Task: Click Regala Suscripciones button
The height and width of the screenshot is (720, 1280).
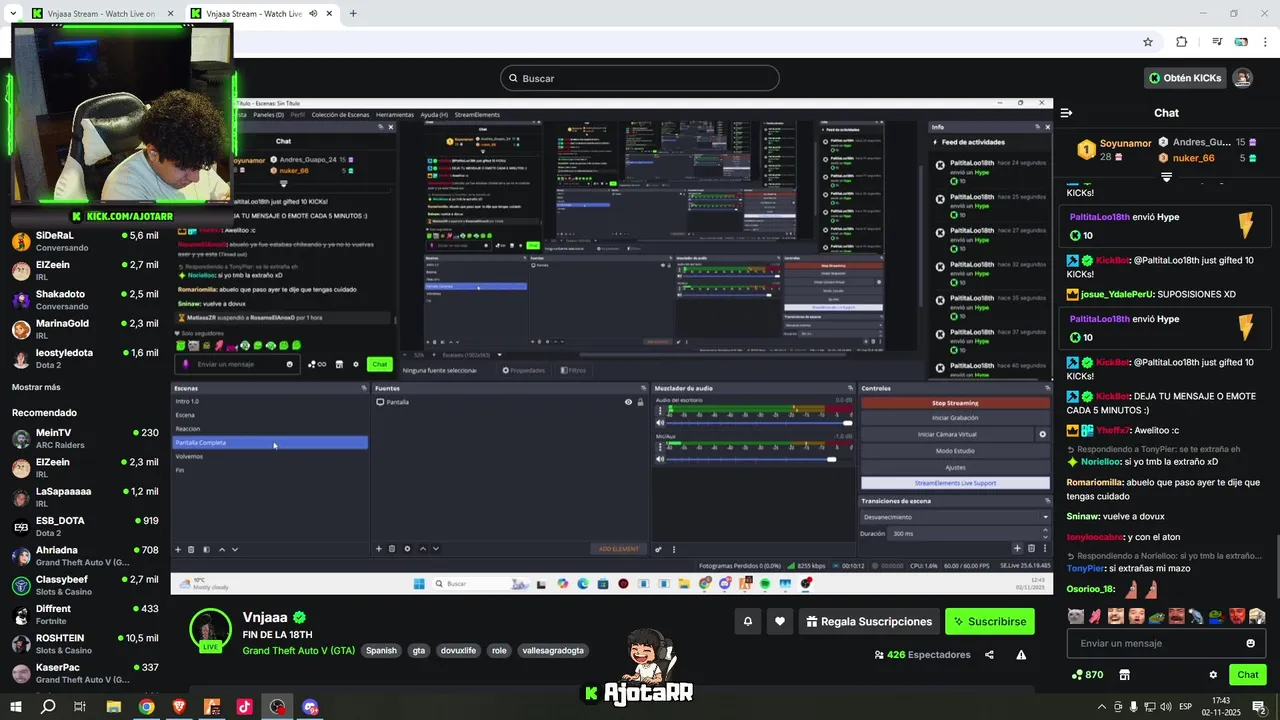Action: click(869, 621)
